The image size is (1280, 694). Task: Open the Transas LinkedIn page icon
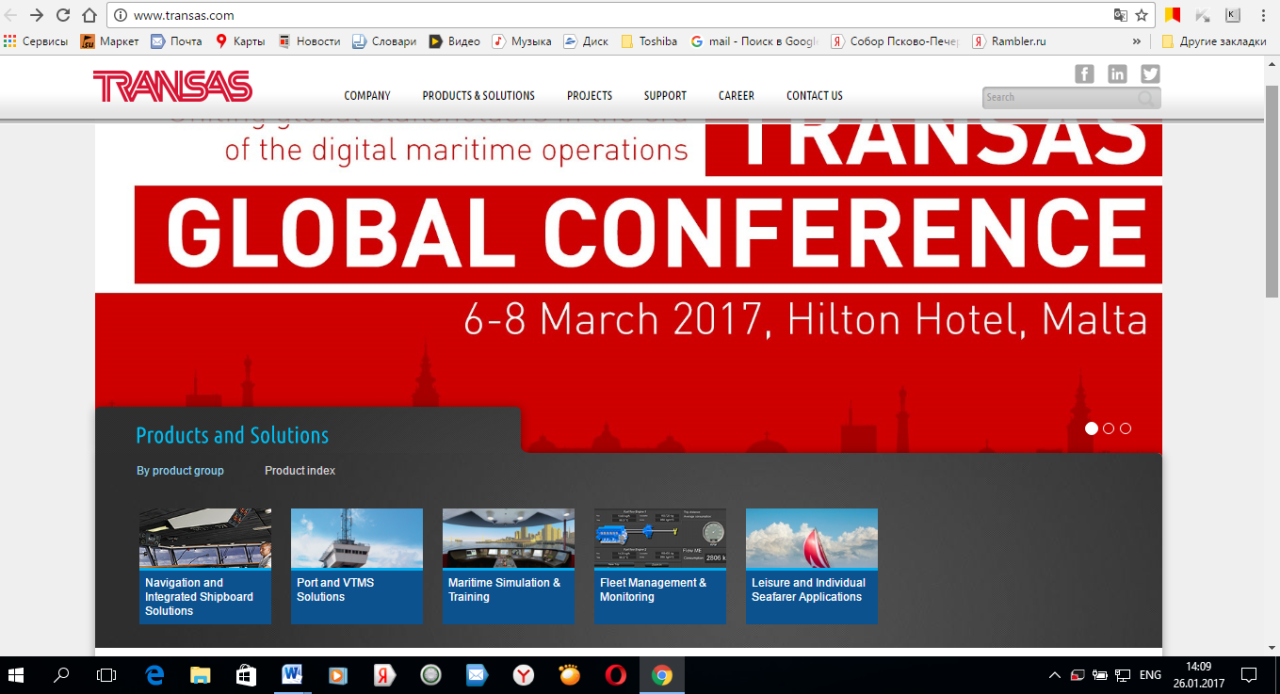coord(1117,74)
